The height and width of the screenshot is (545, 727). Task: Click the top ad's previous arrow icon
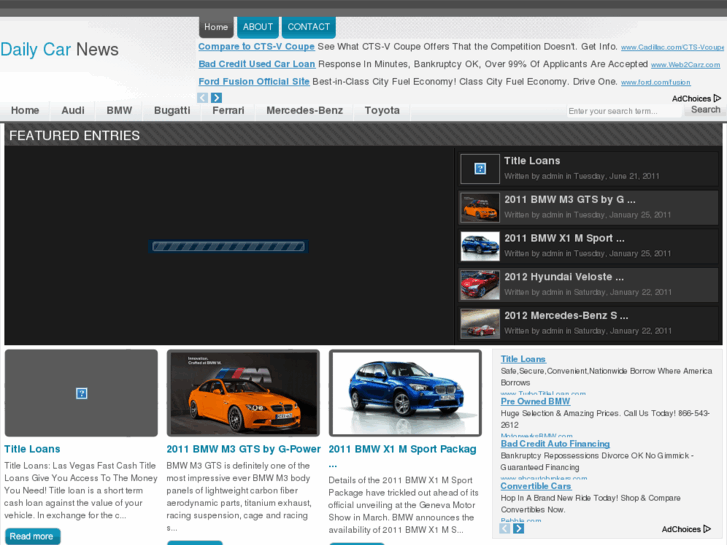click(x=203, y=98)
